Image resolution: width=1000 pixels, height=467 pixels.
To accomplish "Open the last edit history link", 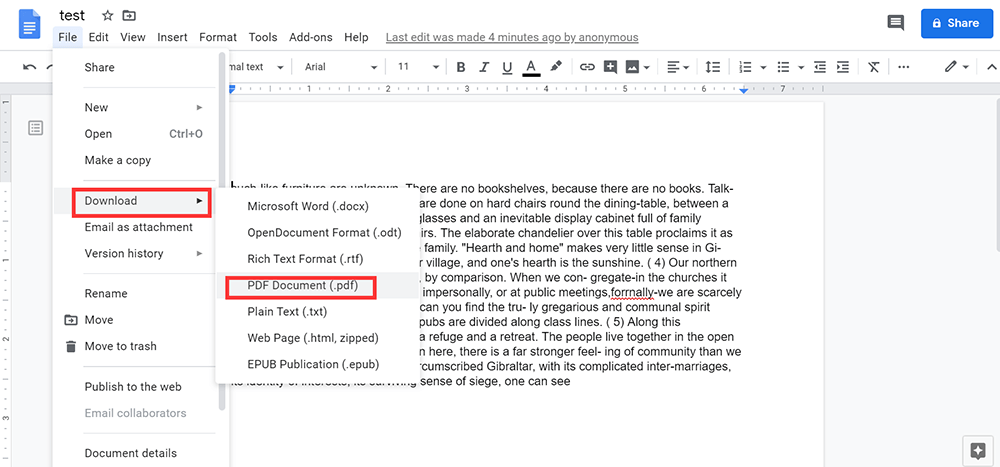I will (x=511, y=38).
